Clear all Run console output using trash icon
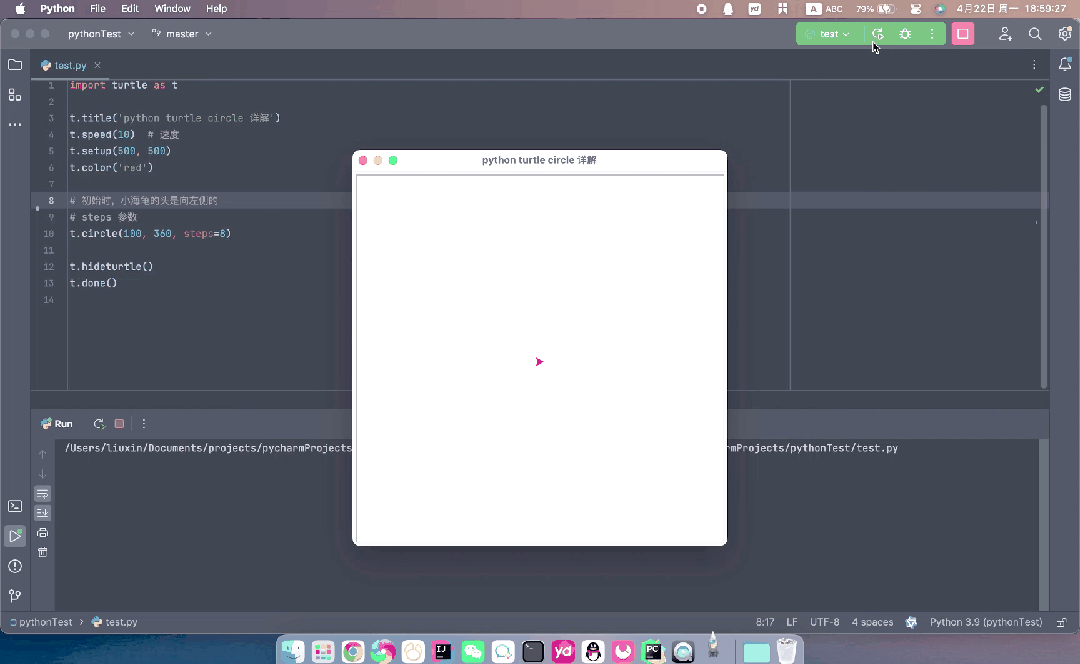This screenshot has height=664, width=1080. point(43,552)
